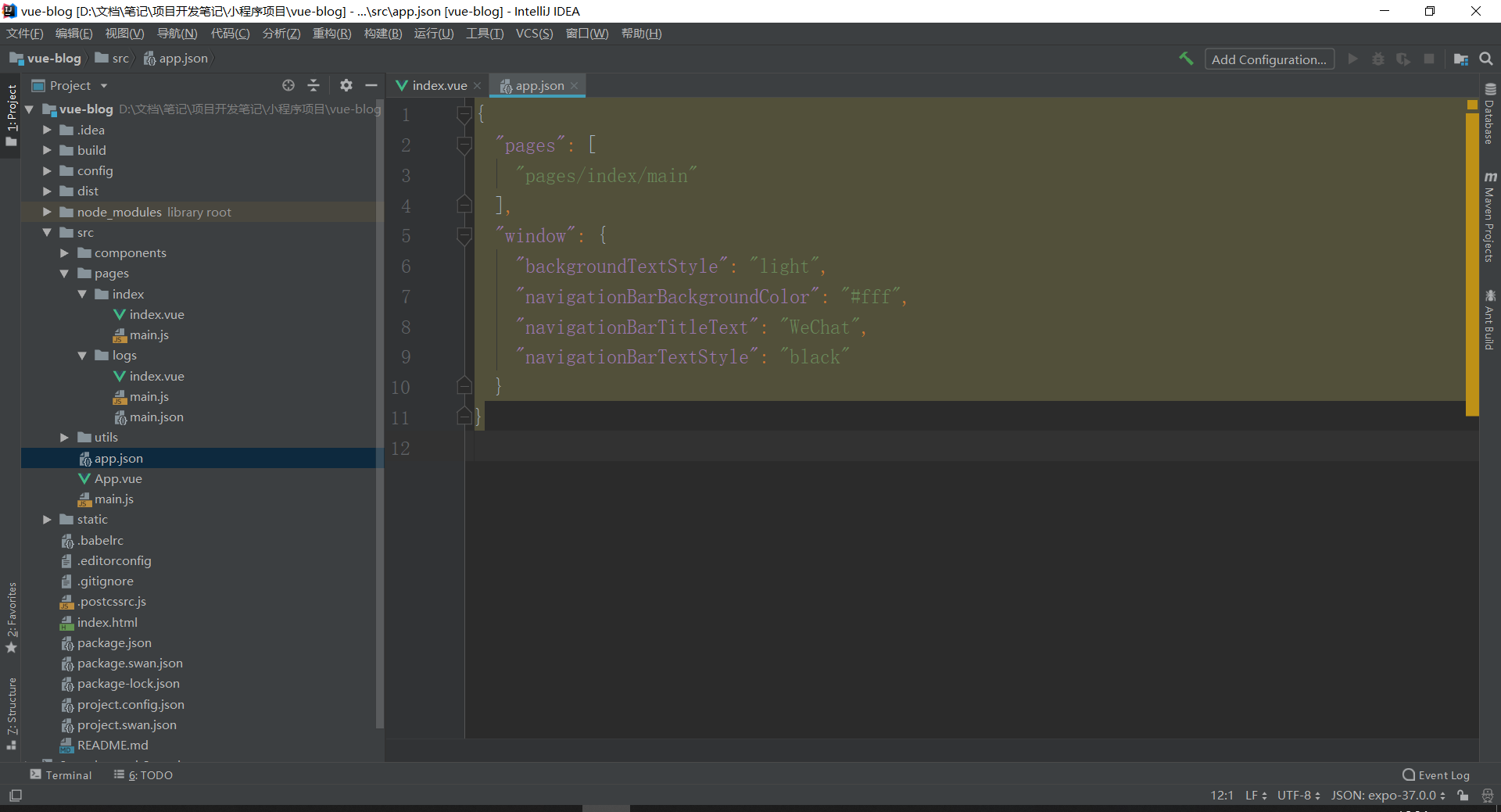
Task: Open the Terminal tool window
Action: point(61,774)
